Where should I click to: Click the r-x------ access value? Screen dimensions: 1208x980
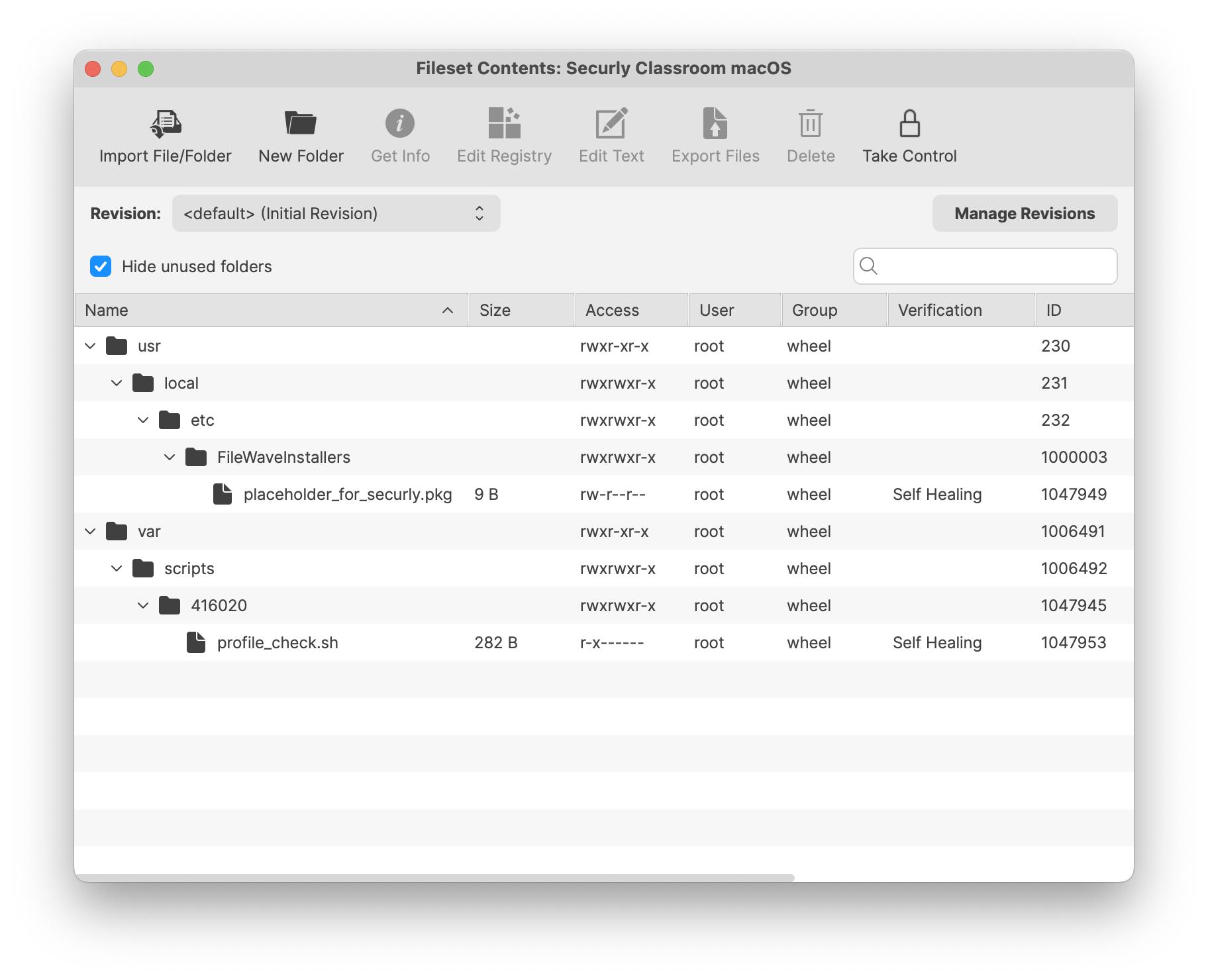point(612,642)
